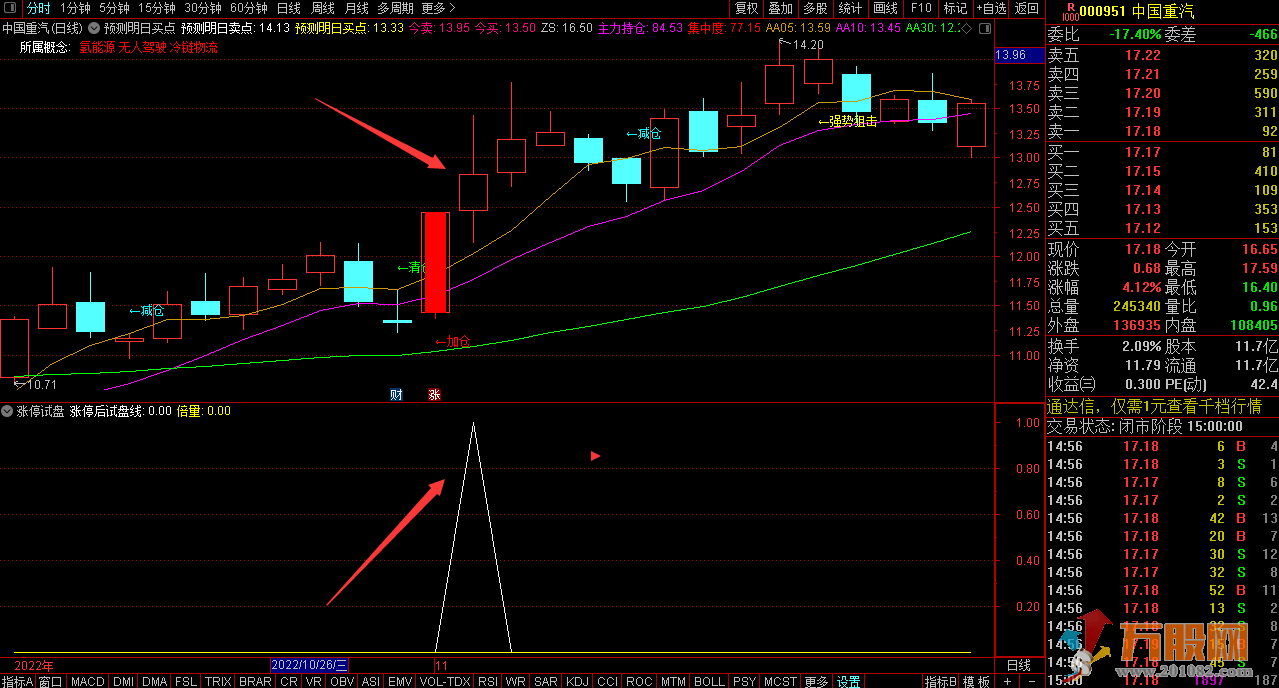
Task: Open the 指标B tab
Action: pyautogui.click(x=941, y=681)
